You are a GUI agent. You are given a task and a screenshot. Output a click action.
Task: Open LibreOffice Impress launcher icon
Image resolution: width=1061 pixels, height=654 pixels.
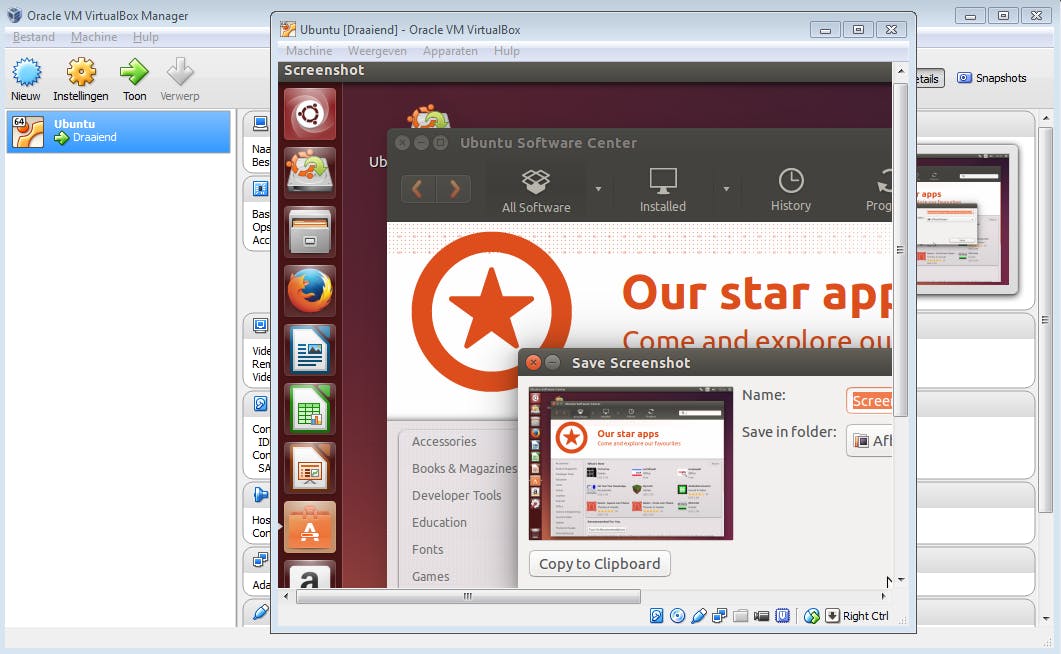310,468
